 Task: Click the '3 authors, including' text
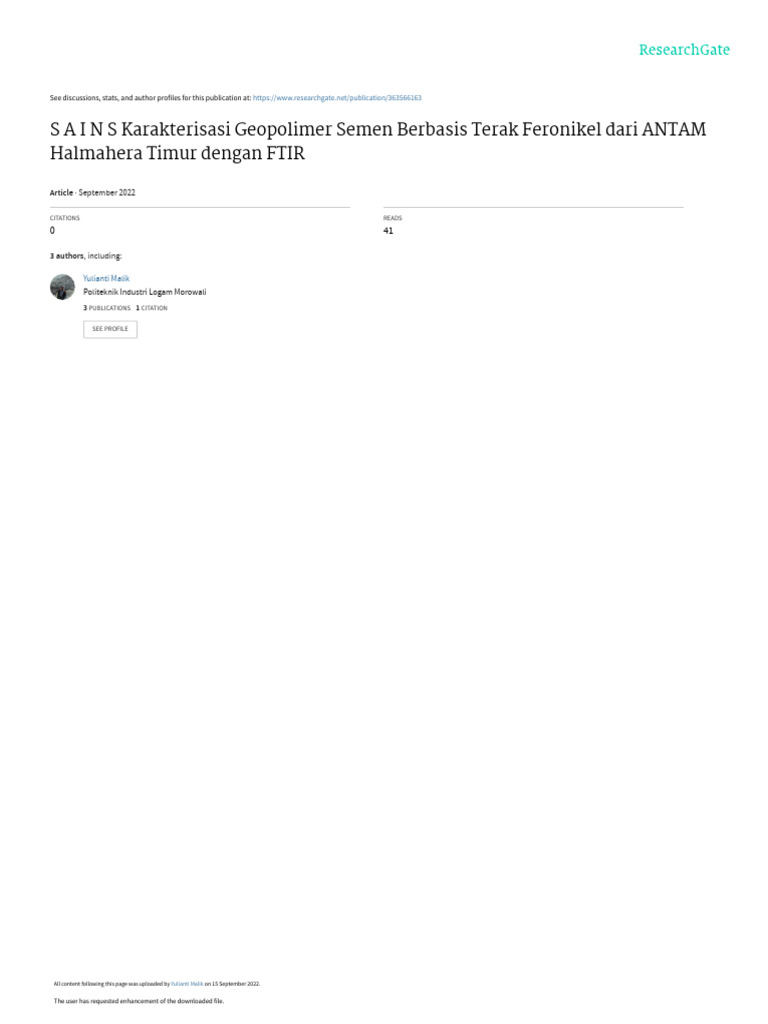86,256
